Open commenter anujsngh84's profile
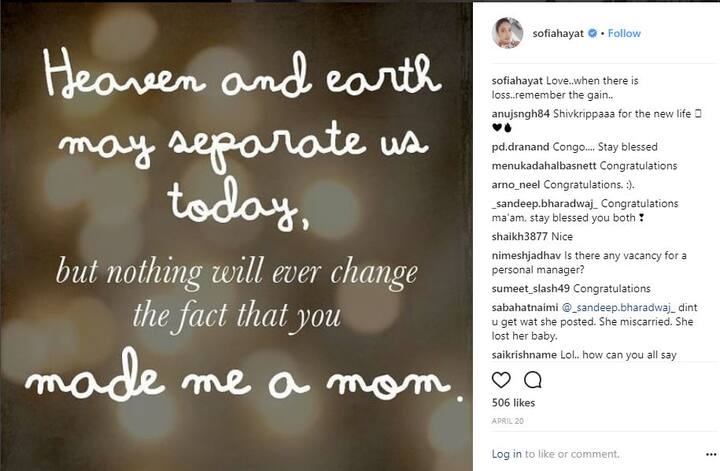The image size is (720, 471). pyautogui.click(x=521, y=114)
